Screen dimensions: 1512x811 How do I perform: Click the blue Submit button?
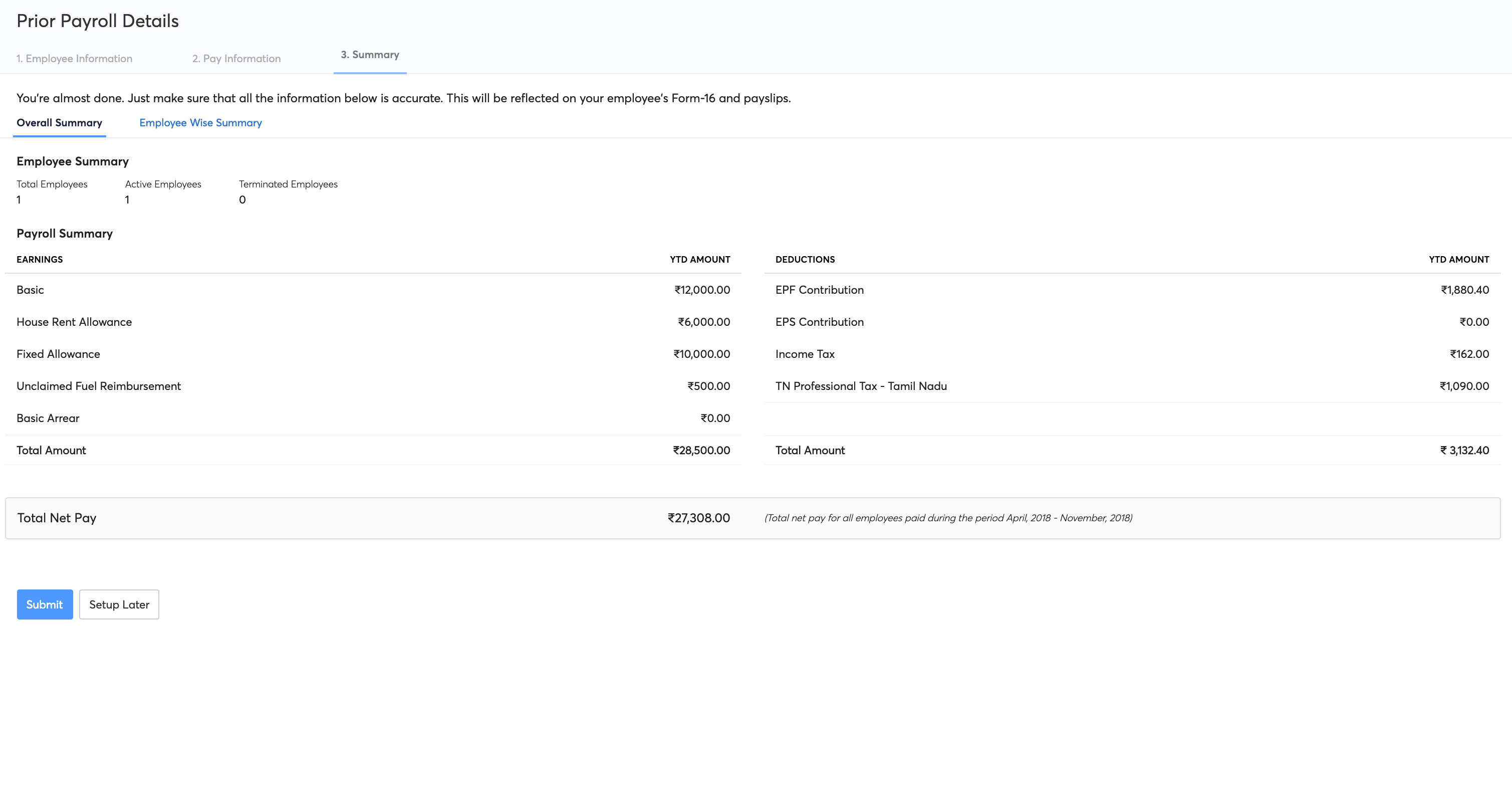click(45, 604)
